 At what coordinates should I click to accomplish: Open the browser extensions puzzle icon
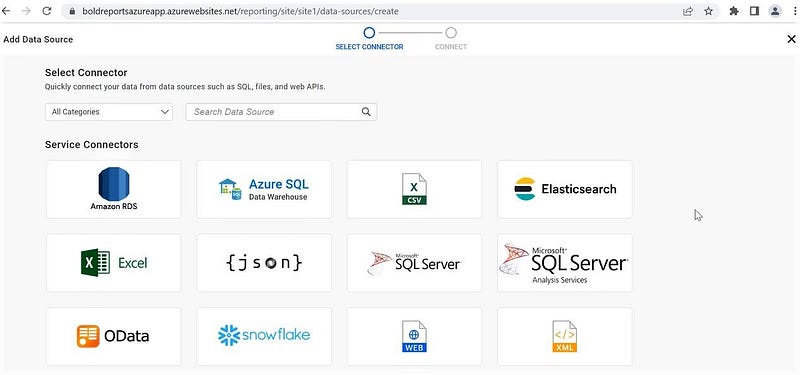coord(734,11)
